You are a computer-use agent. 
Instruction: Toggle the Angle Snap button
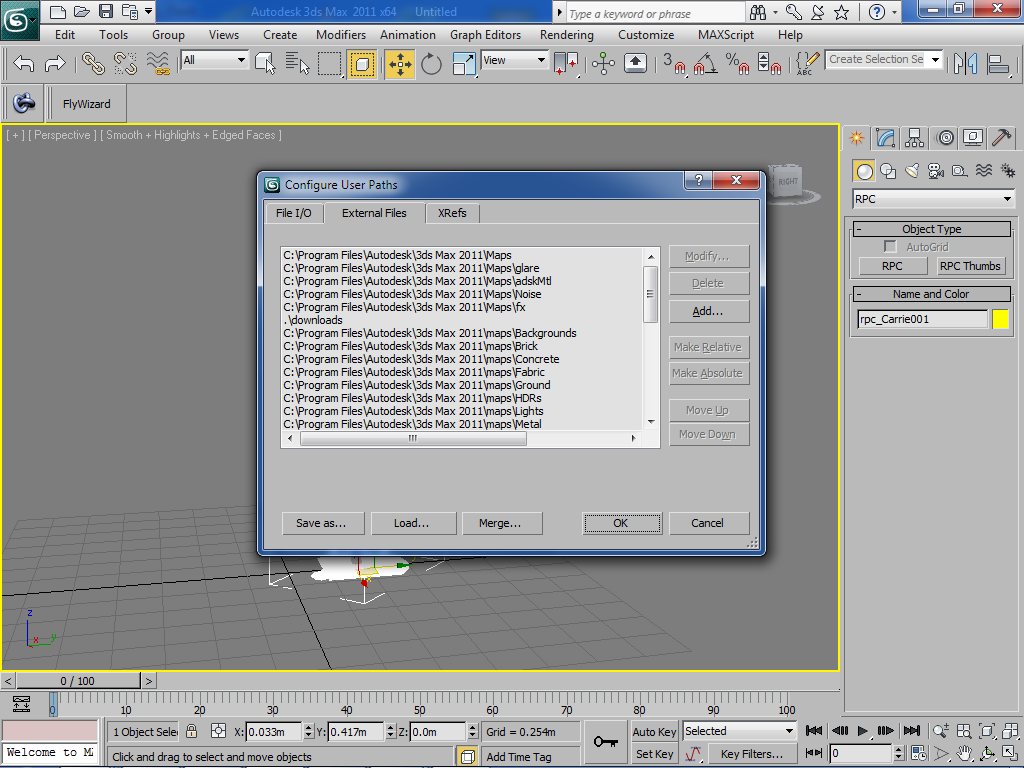pos(706,64)
